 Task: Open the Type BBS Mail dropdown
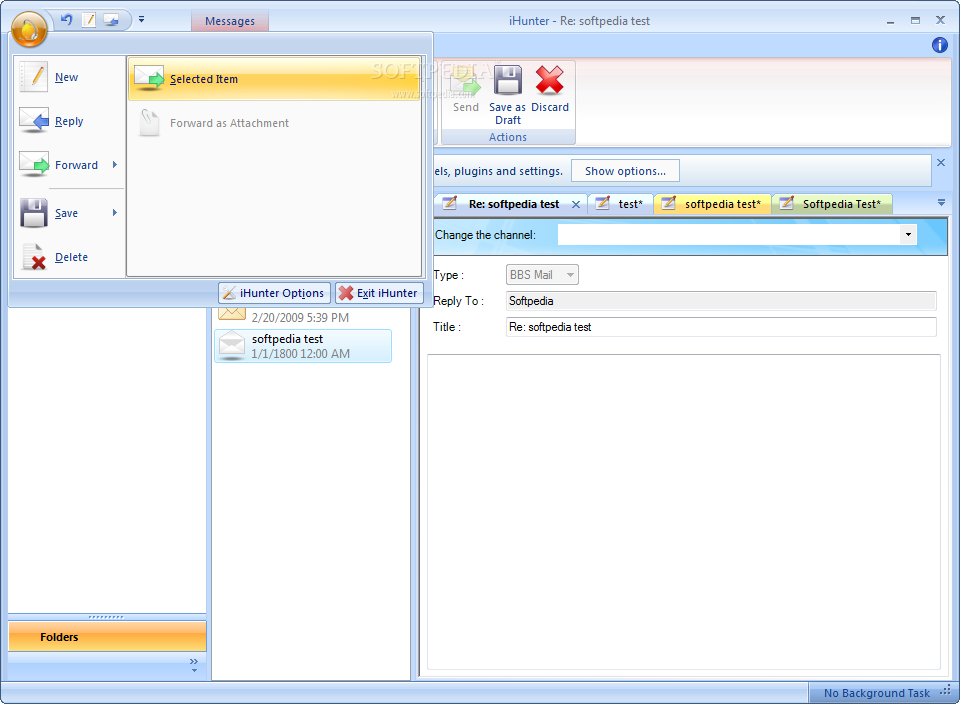tap(542, 275)
